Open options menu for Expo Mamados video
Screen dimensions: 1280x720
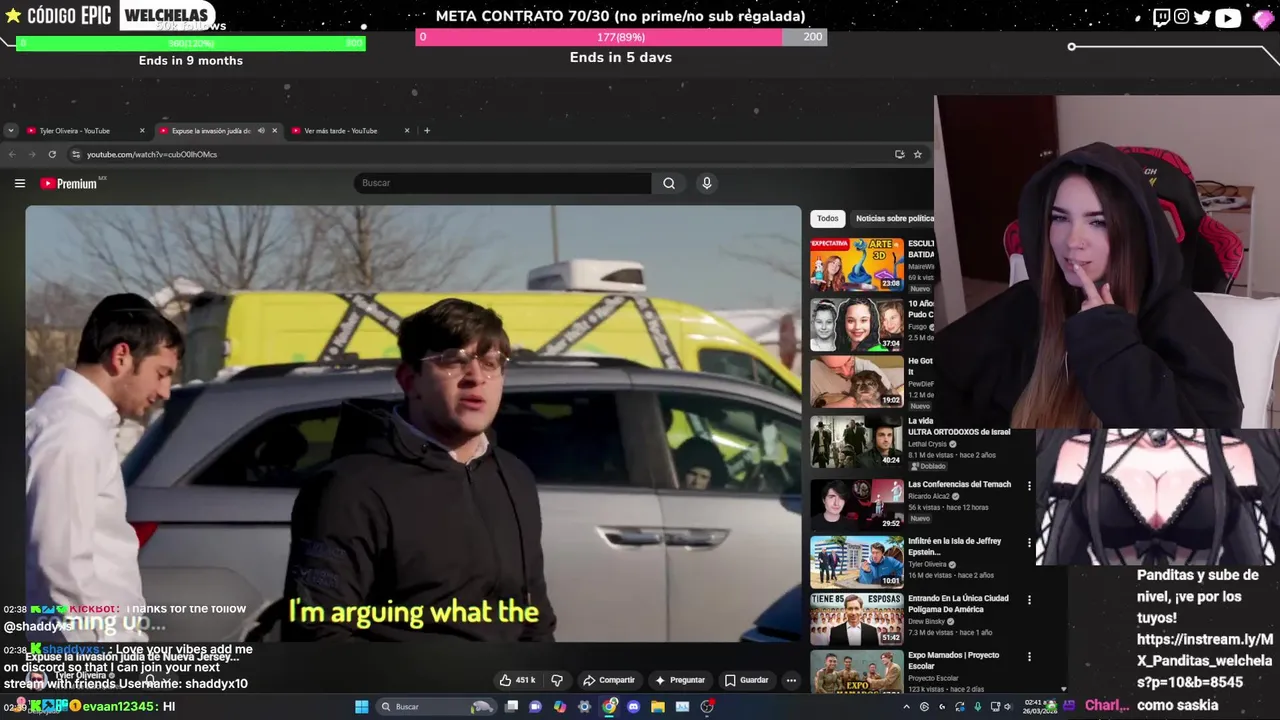click(x=1029, y=657)
